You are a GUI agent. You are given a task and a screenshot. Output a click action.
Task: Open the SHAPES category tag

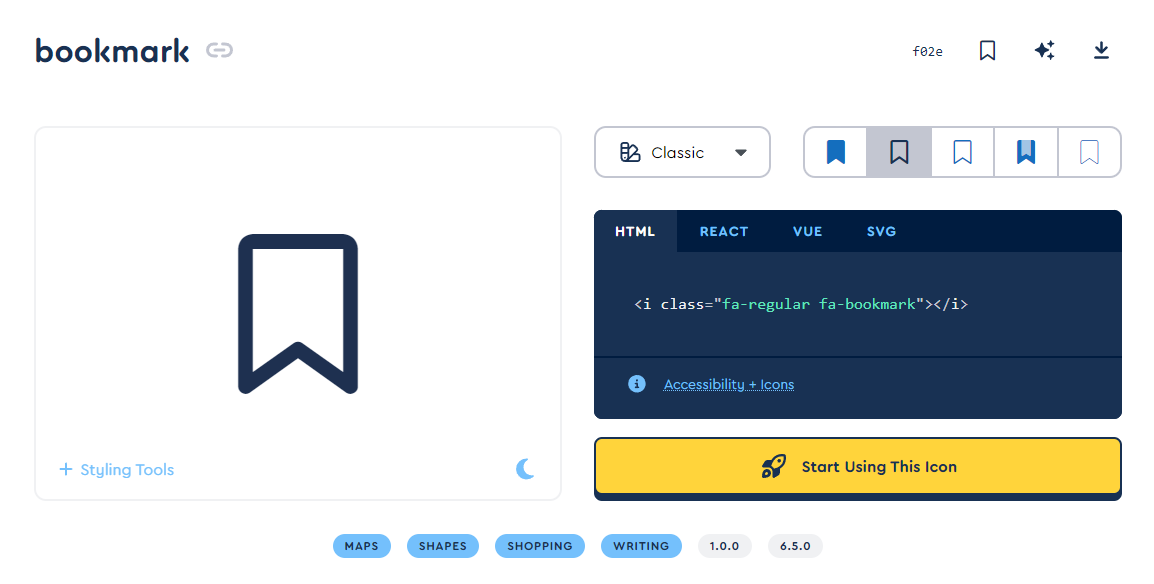[442, 546]
